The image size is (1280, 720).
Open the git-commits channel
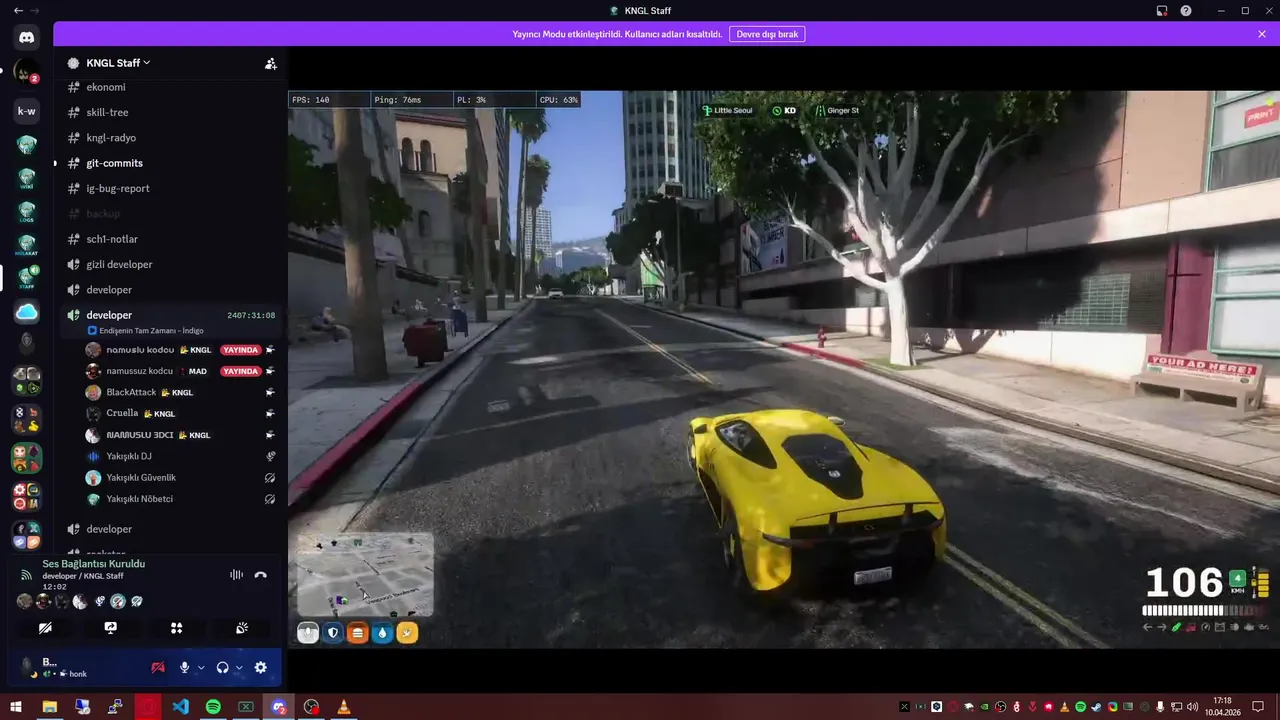click(172, 163)
